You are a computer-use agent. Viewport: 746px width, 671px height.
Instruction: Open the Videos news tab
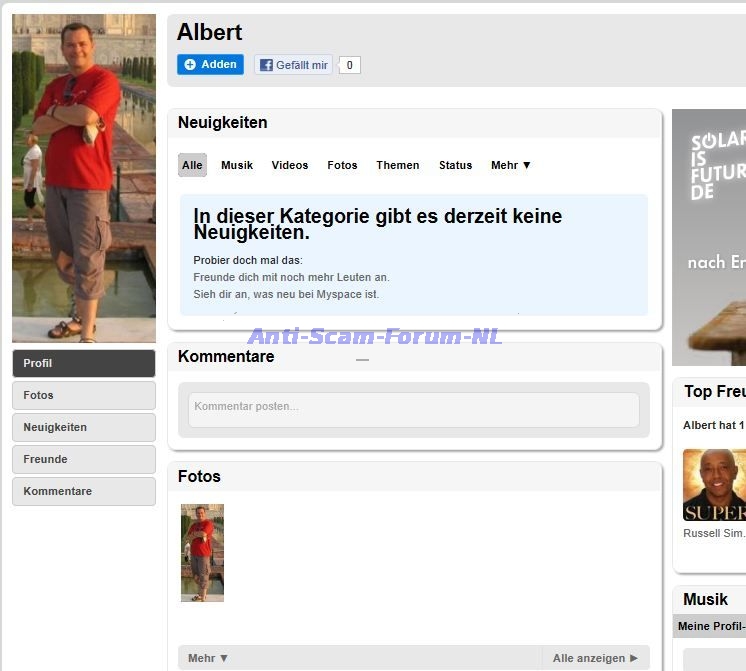tap(290, 165)
